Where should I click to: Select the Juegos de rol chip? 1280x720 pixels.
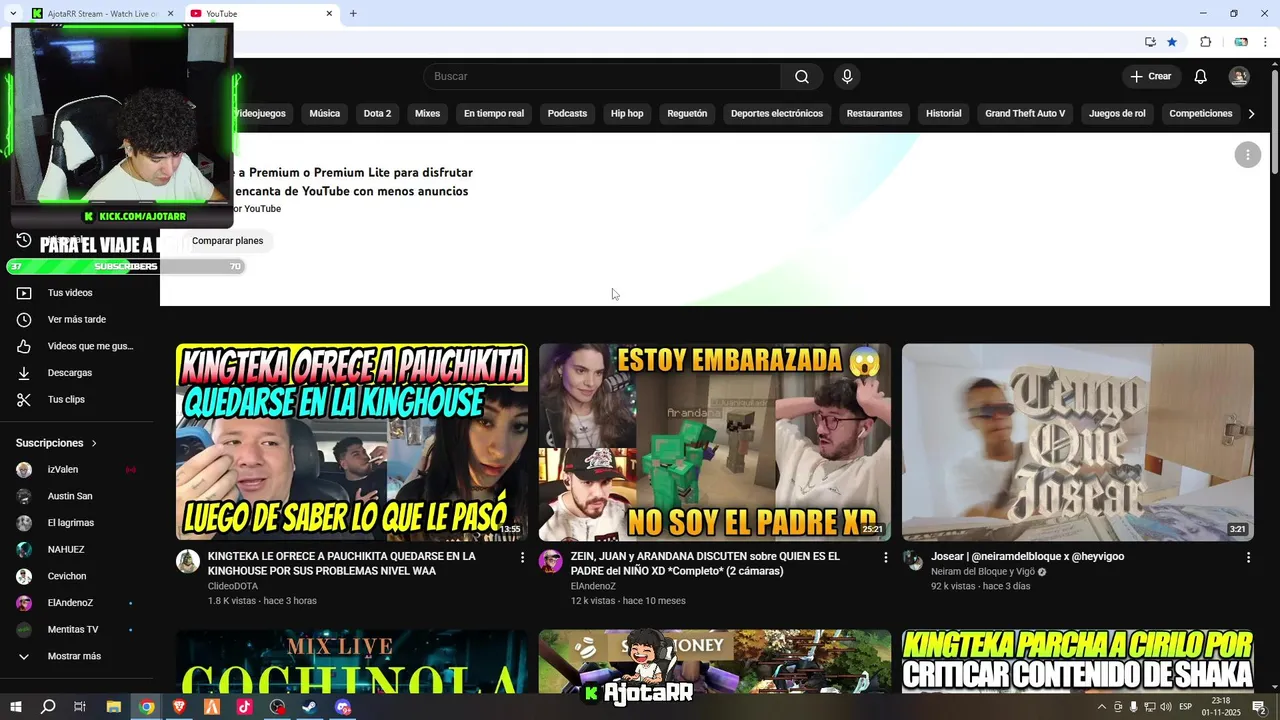click(1117, 114)
